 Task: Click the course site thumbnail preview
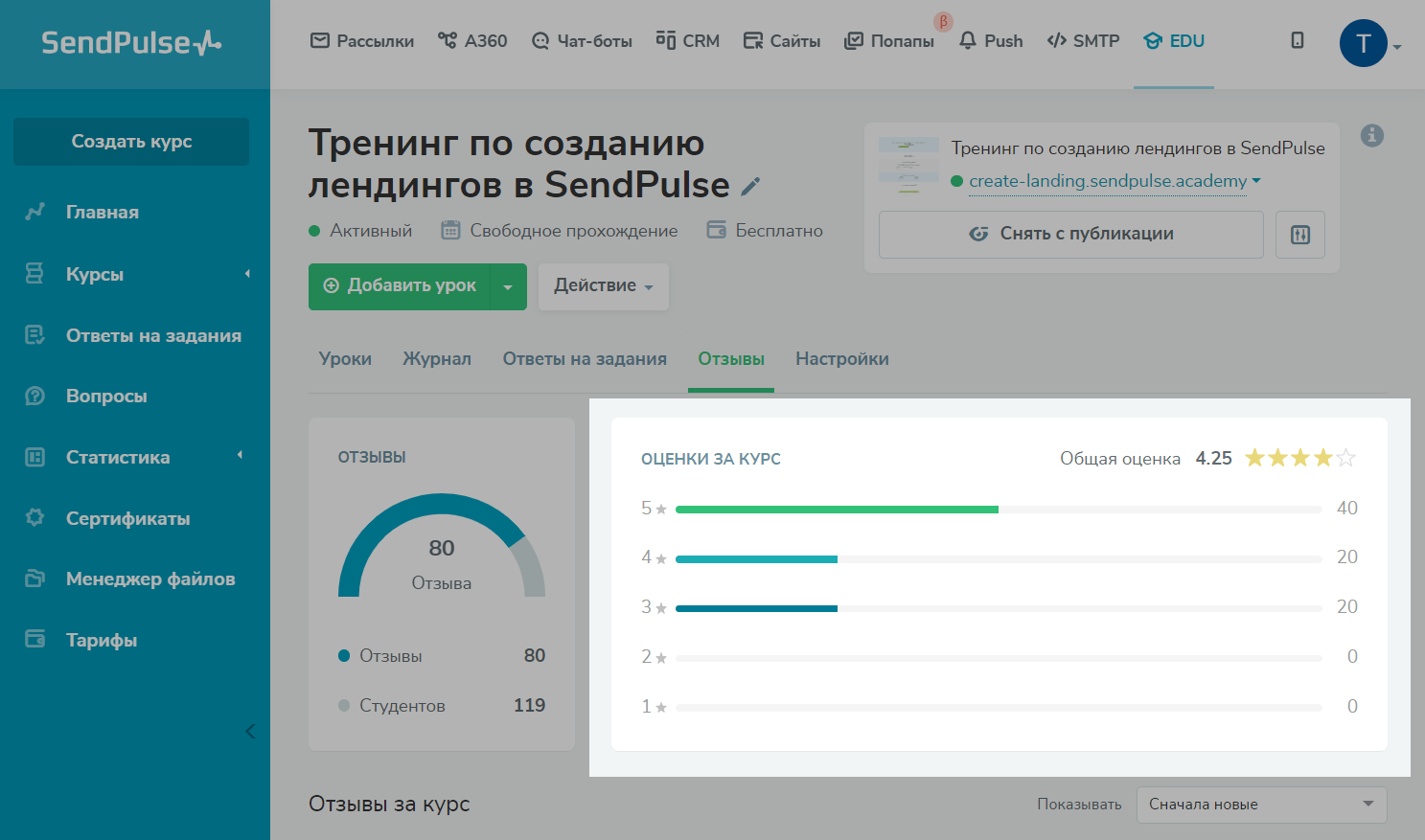908,165
